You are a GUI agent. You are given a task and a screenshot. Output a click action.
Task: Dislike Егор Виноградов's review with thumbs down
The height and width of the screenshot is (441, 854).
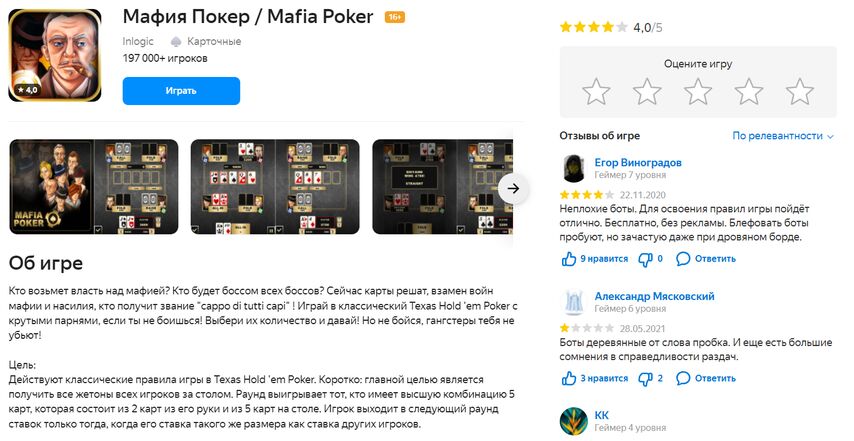(645, 259)
